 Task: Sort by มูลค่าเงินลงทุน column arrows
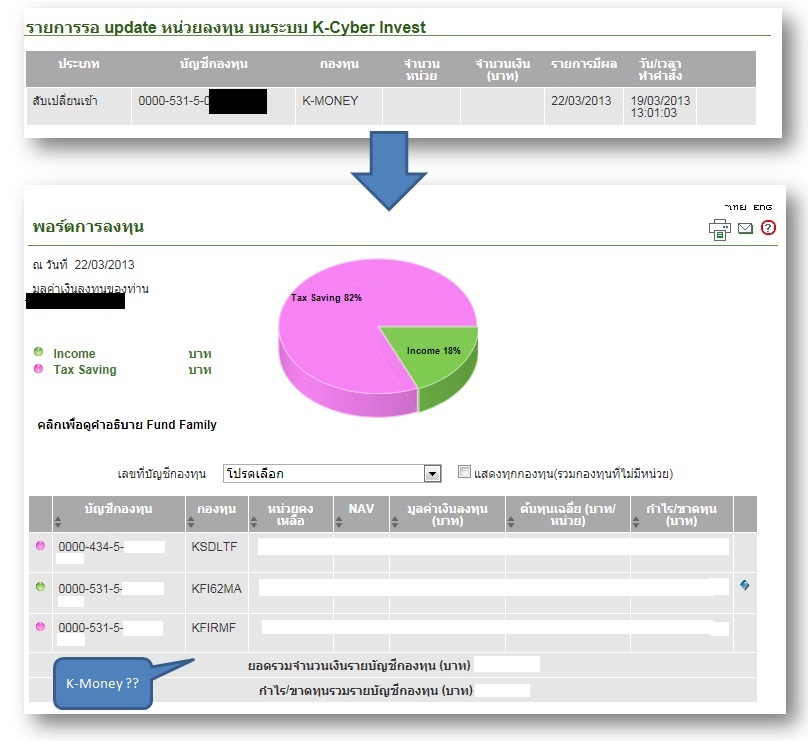tap(395, 522)
